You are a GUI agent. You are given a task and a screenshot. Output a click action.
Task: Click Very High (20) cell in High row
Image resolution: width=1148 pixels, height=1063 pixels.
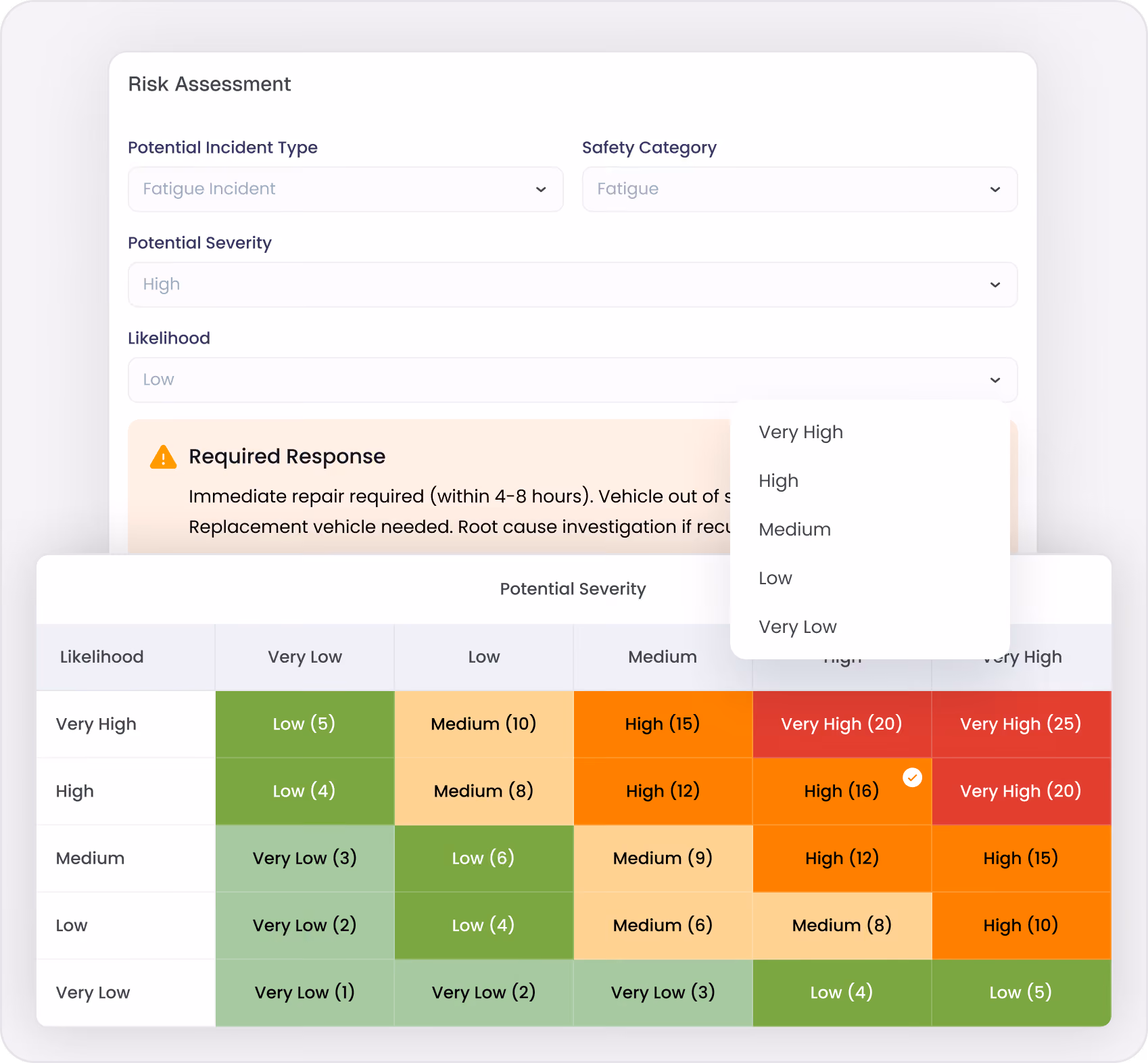pyautogui.click(x=1021, y=791)
